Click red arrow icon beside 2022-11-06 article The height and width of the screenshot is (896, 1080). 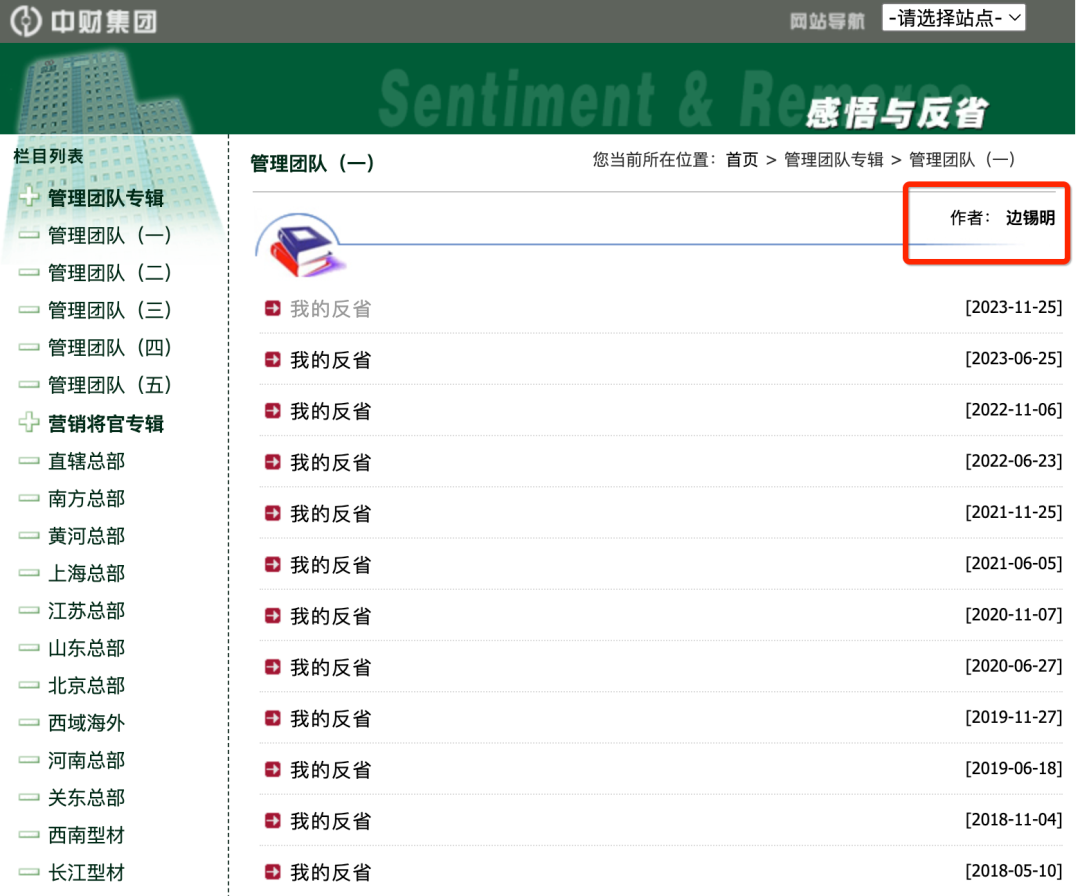(x=273, y=410)
